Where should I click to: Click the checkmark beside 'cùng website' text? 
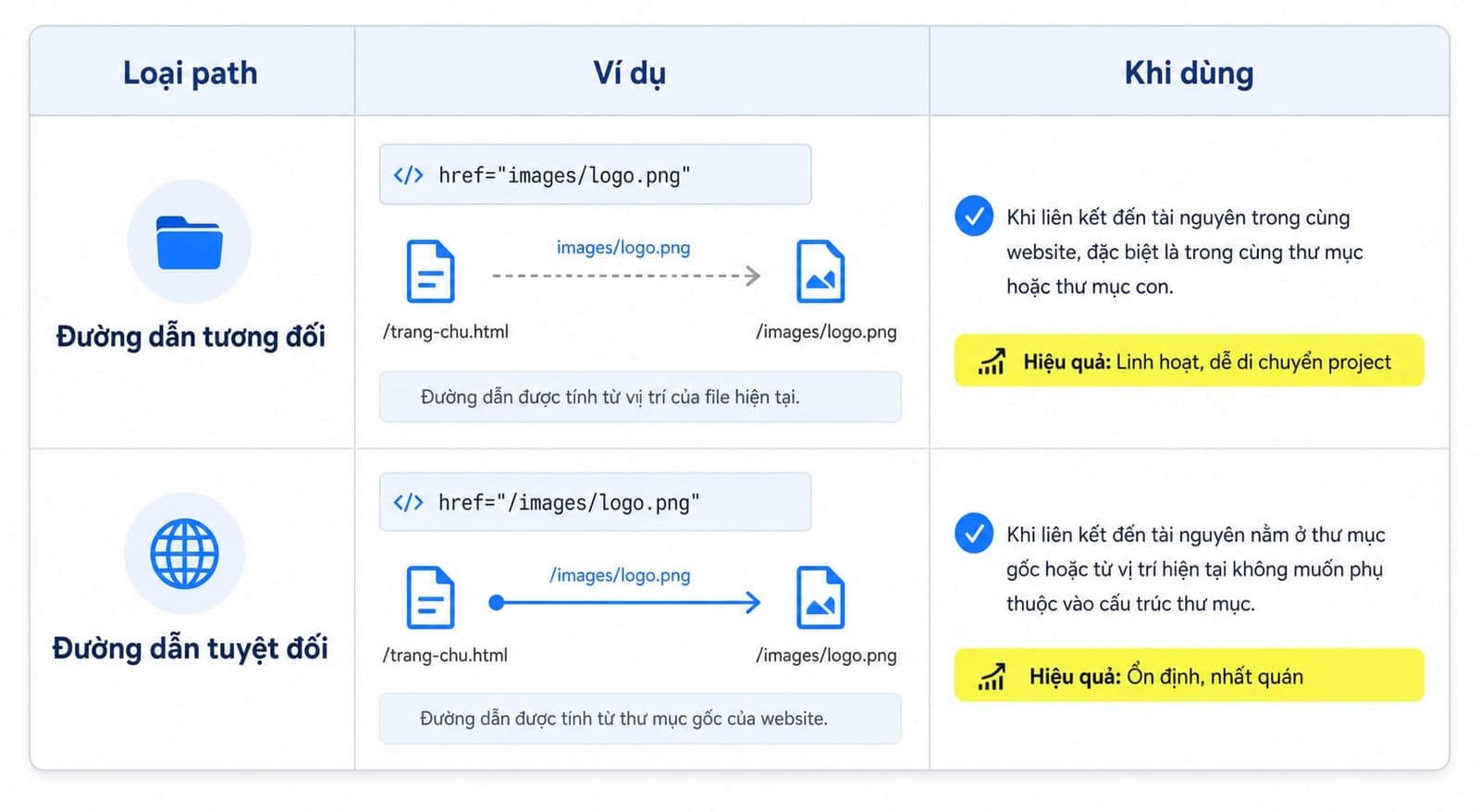tap(974, 216)
